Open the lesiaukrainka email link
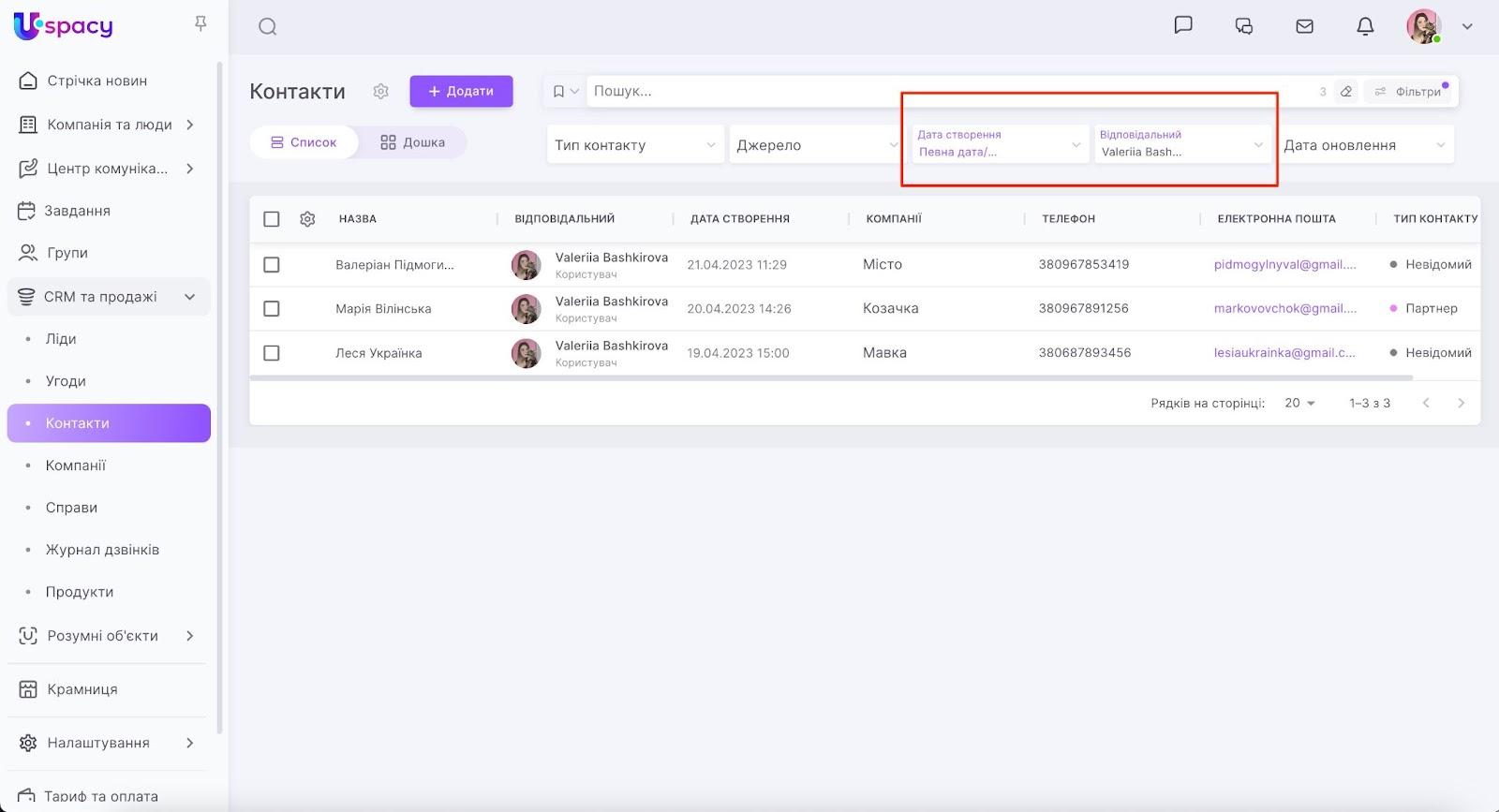1499x812 pixels. 1284,353
